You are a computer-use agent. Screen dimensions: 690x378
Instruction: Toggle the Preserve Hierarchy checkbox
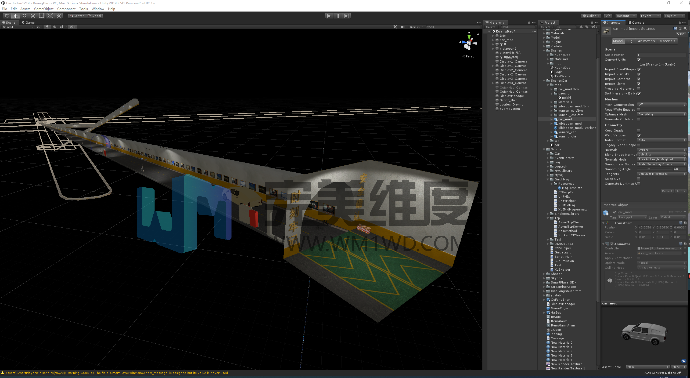[x=639, y=88]
